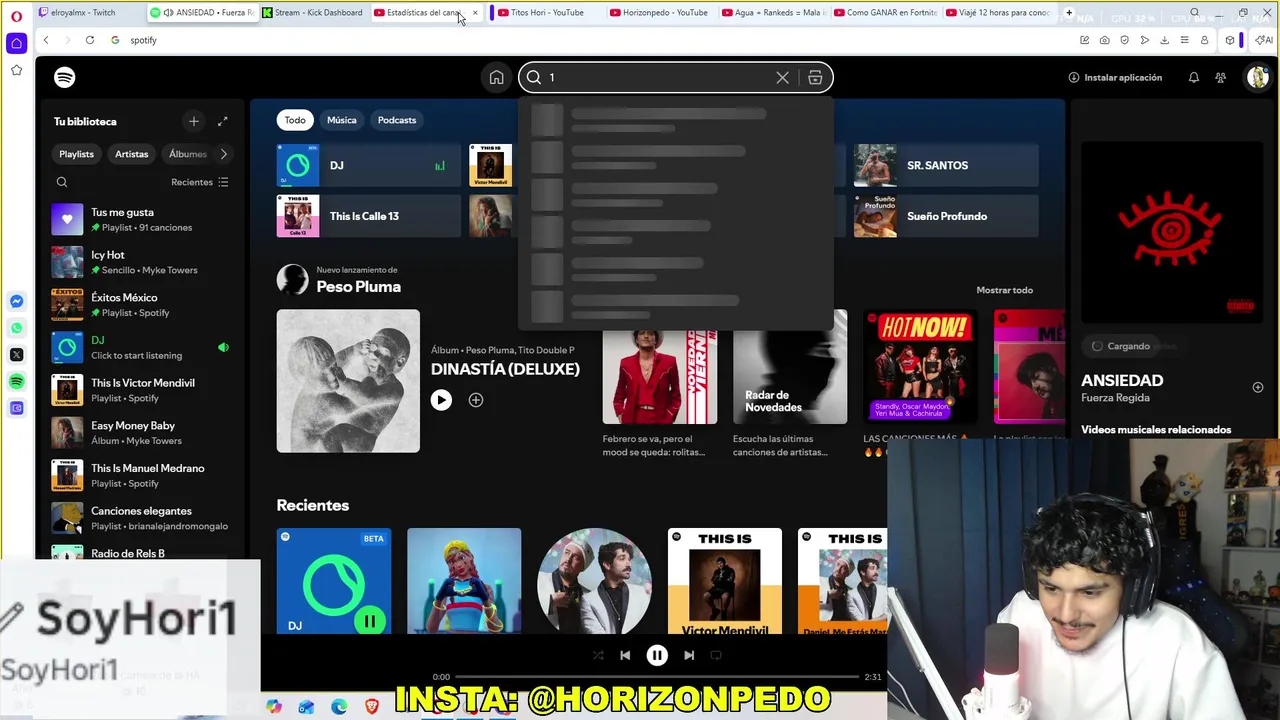The height and width of the screenshot is (720, 1280).
Task: Open Tus me gusta playlist
Action: point(140,219)
